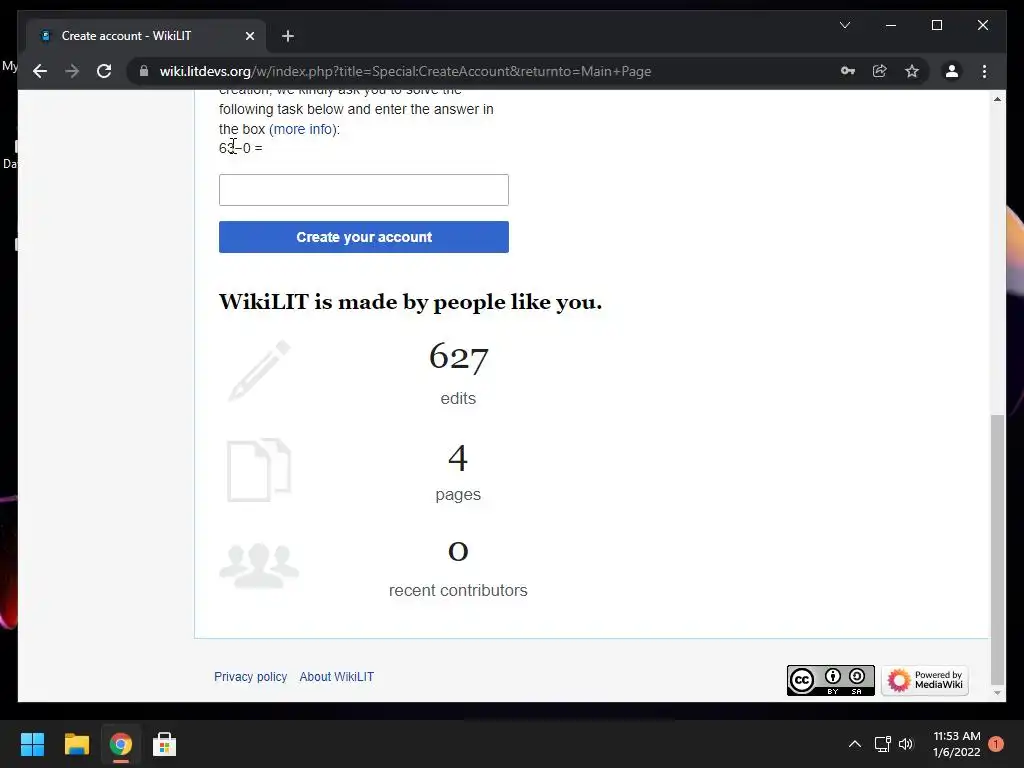
Task: Open File Explorer from taskbar
Action: (76, 744)
